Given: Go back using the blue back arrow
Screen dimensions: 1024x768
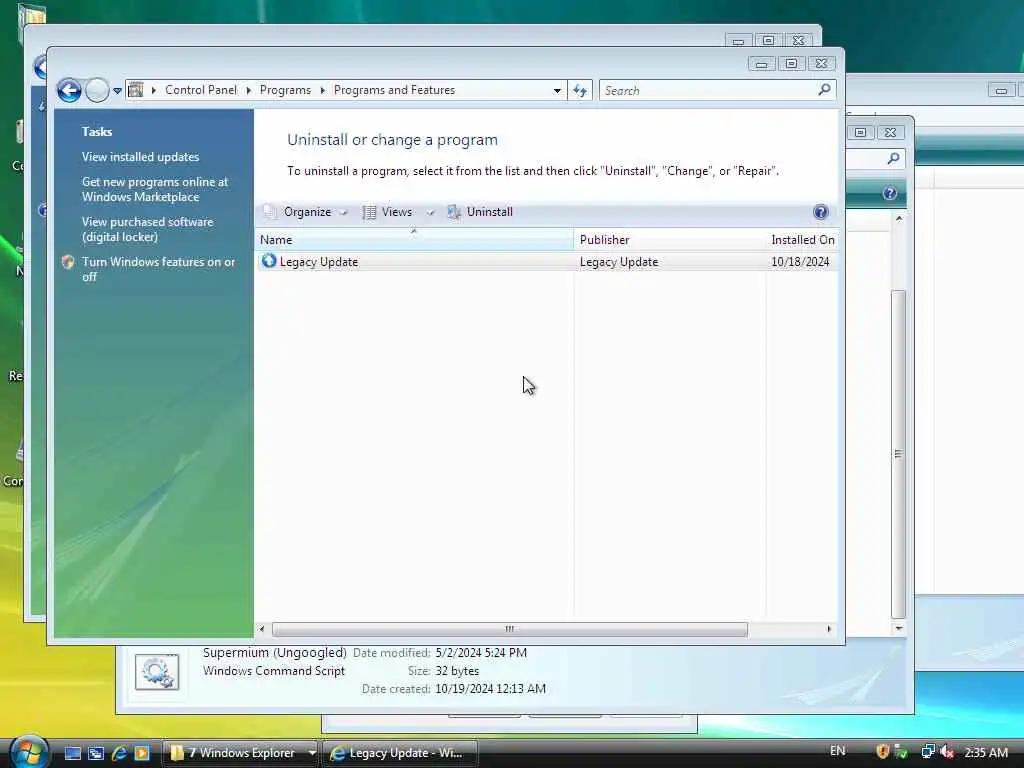Looking at the screenshot, I should (x=69, y=90).
